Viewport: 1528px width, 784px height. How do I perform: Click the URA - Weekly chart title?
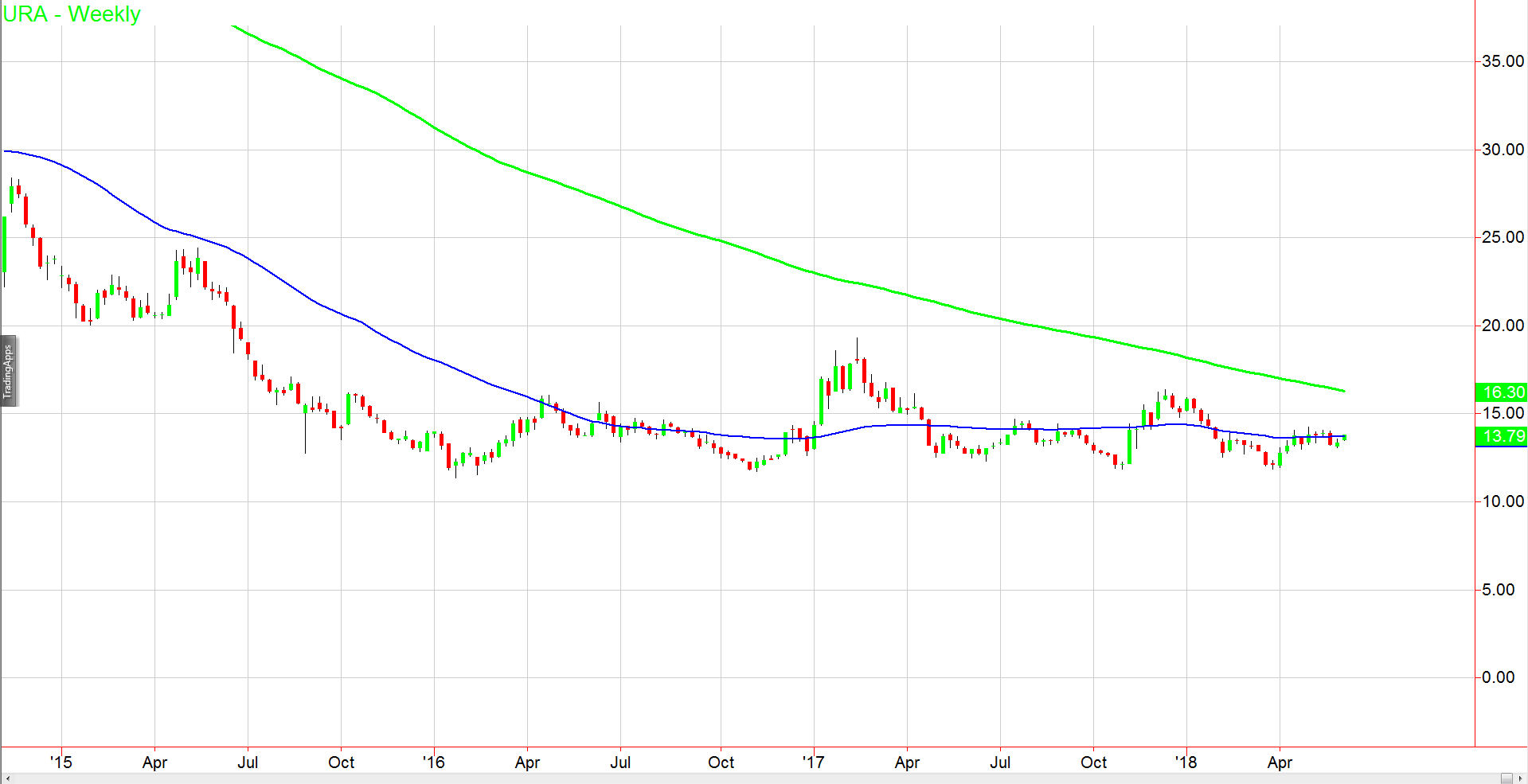(x=72, y=14)
